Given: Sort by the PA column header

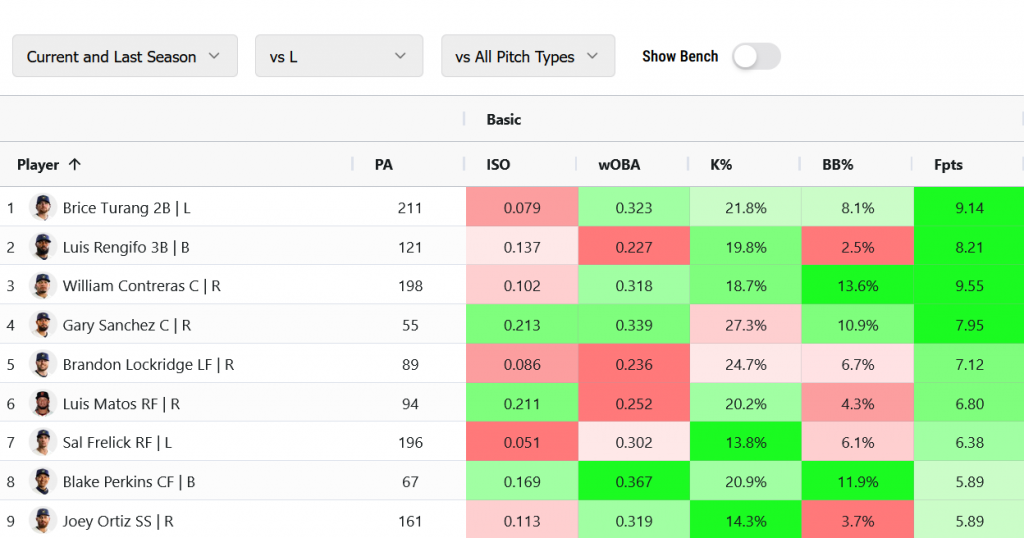Looking at the screenshot, I should coord(383,165).
